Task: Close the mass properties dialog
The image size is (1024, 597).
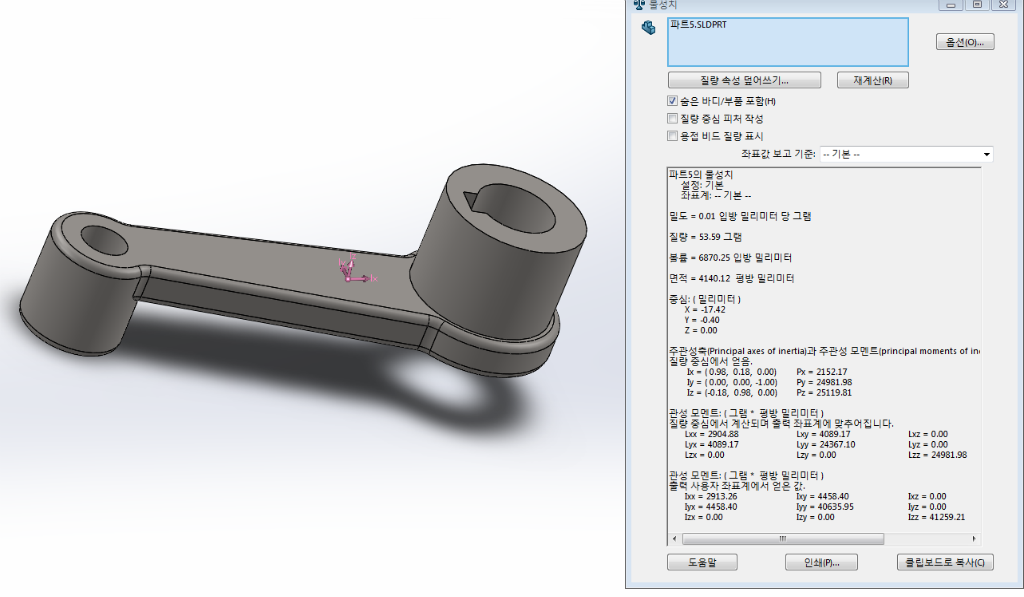Action: 1003,5
